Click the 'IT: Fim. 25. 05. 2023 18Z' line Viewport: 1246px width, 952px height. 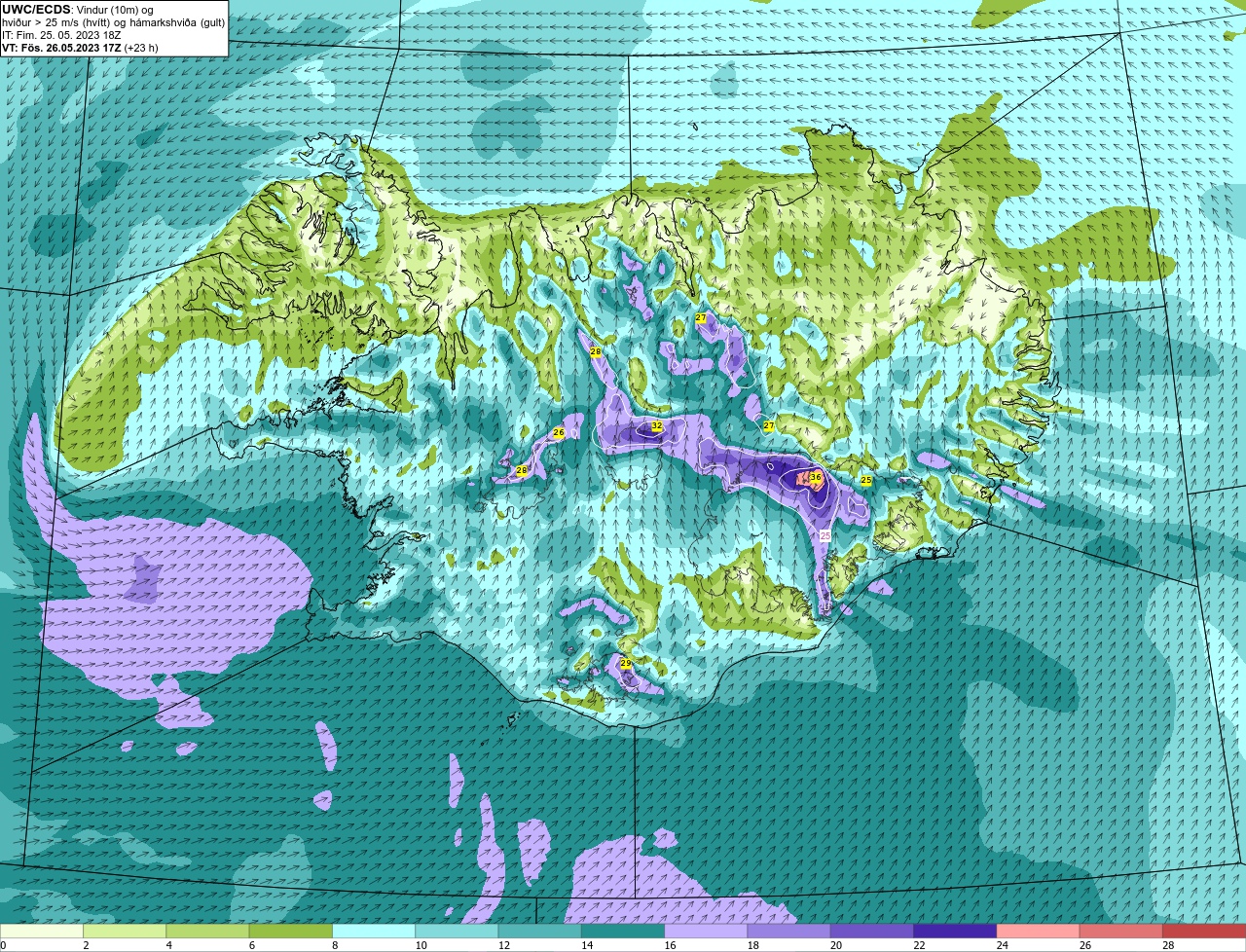click(61, 35)
